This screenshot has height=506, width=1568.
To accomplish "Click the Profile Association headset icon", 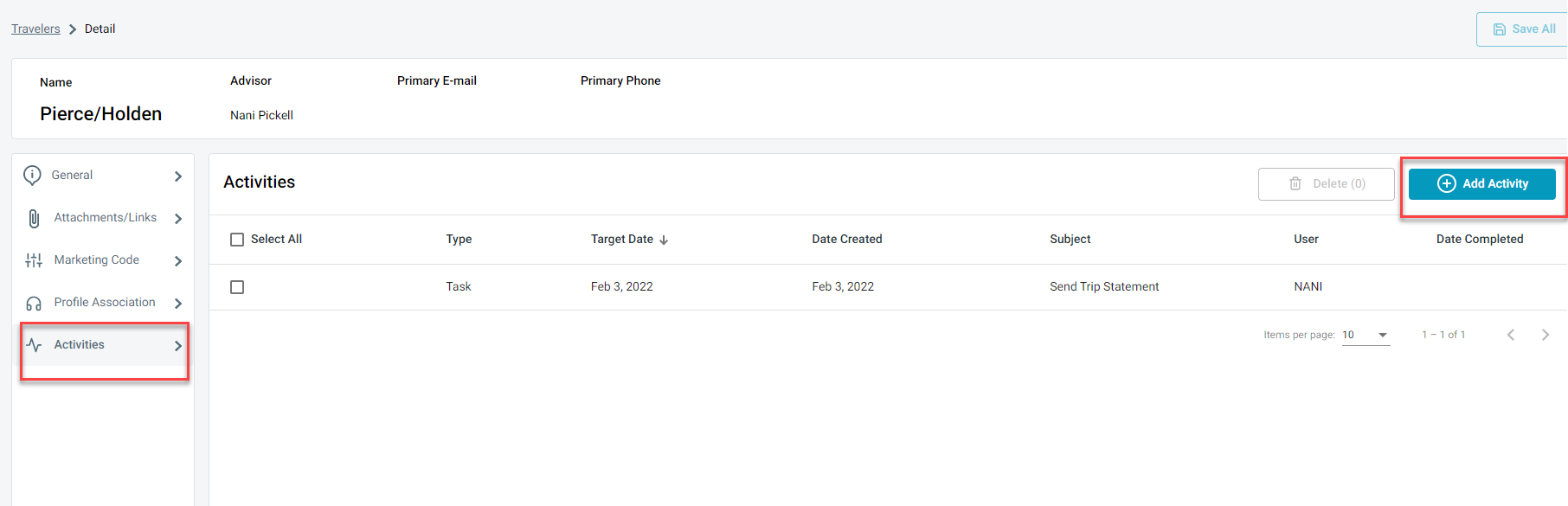I will click(x=34, y=304).
